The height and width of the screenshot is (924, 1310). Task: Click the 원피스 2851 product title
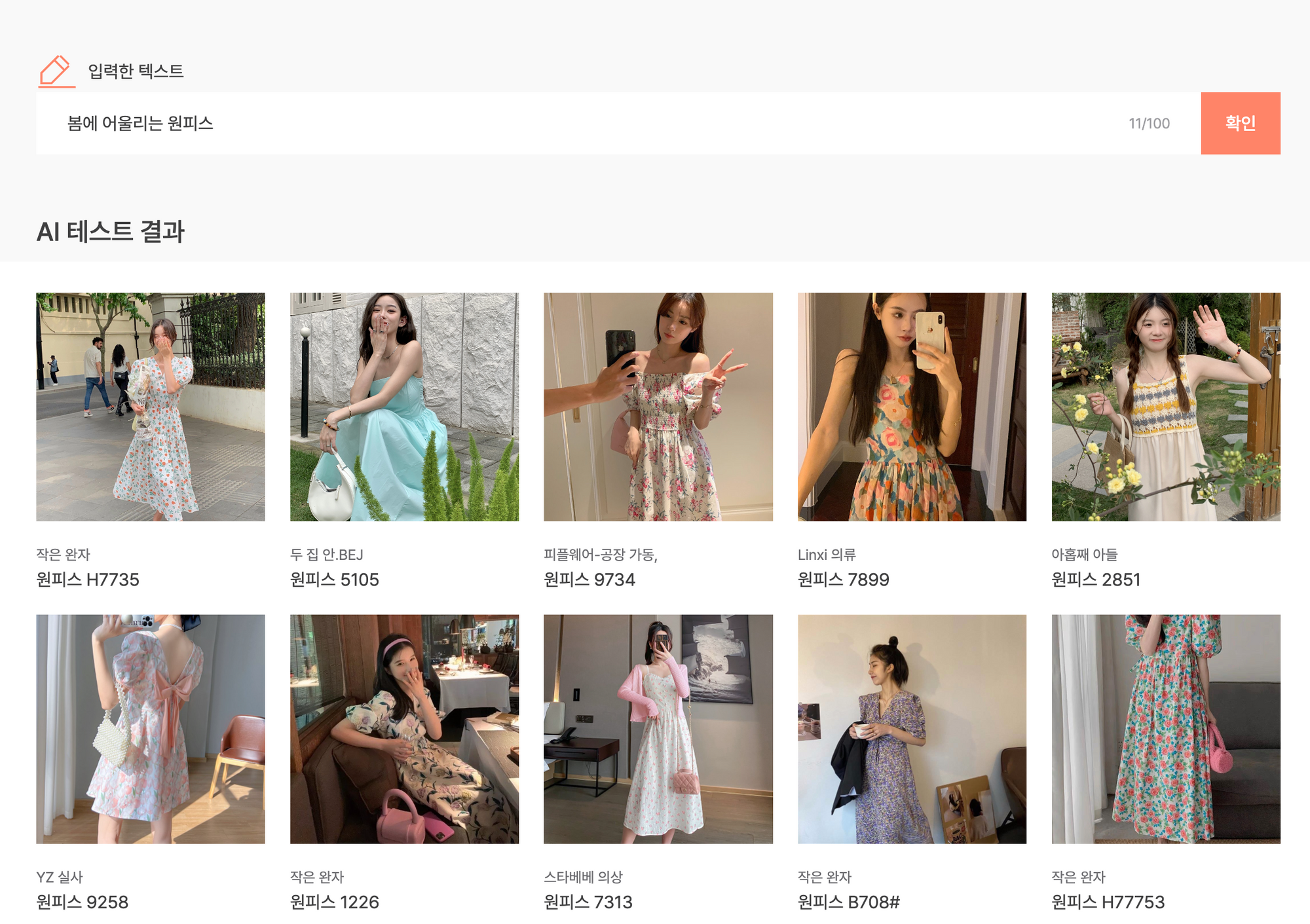(1095, 580)
